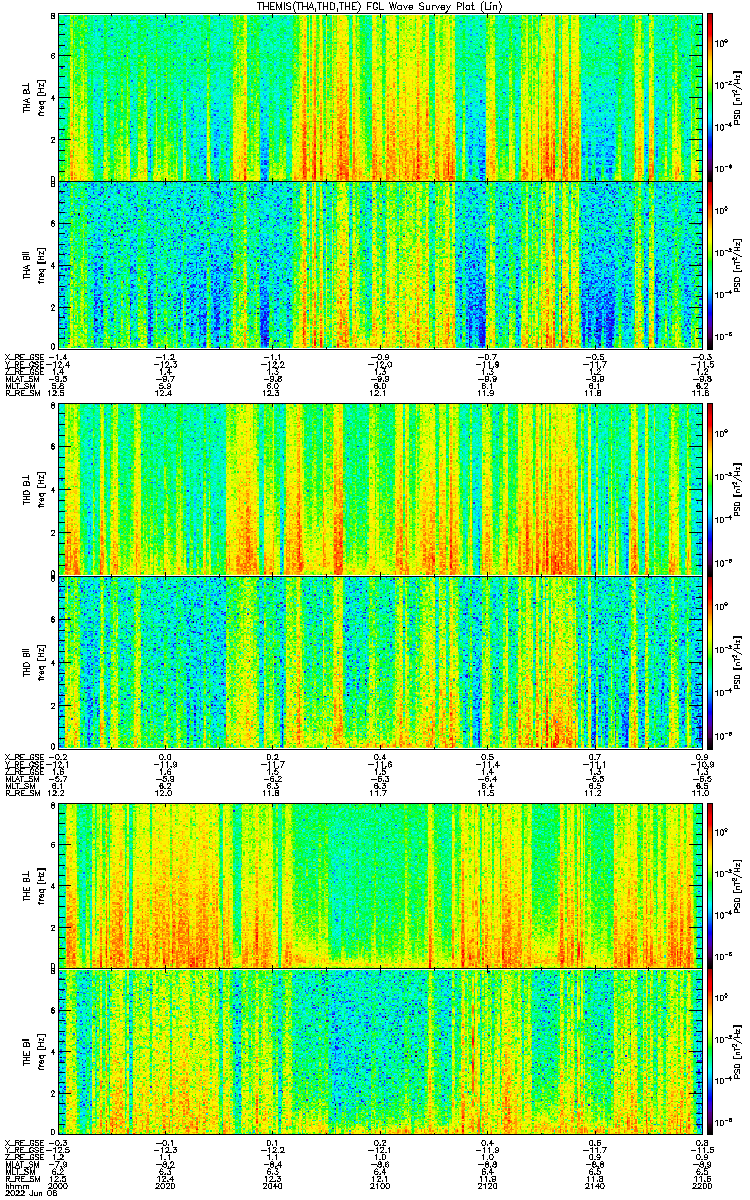750x1200 pixels.
Task: Click the 2040 time tick label
Action: click(x=273, y=1184)
